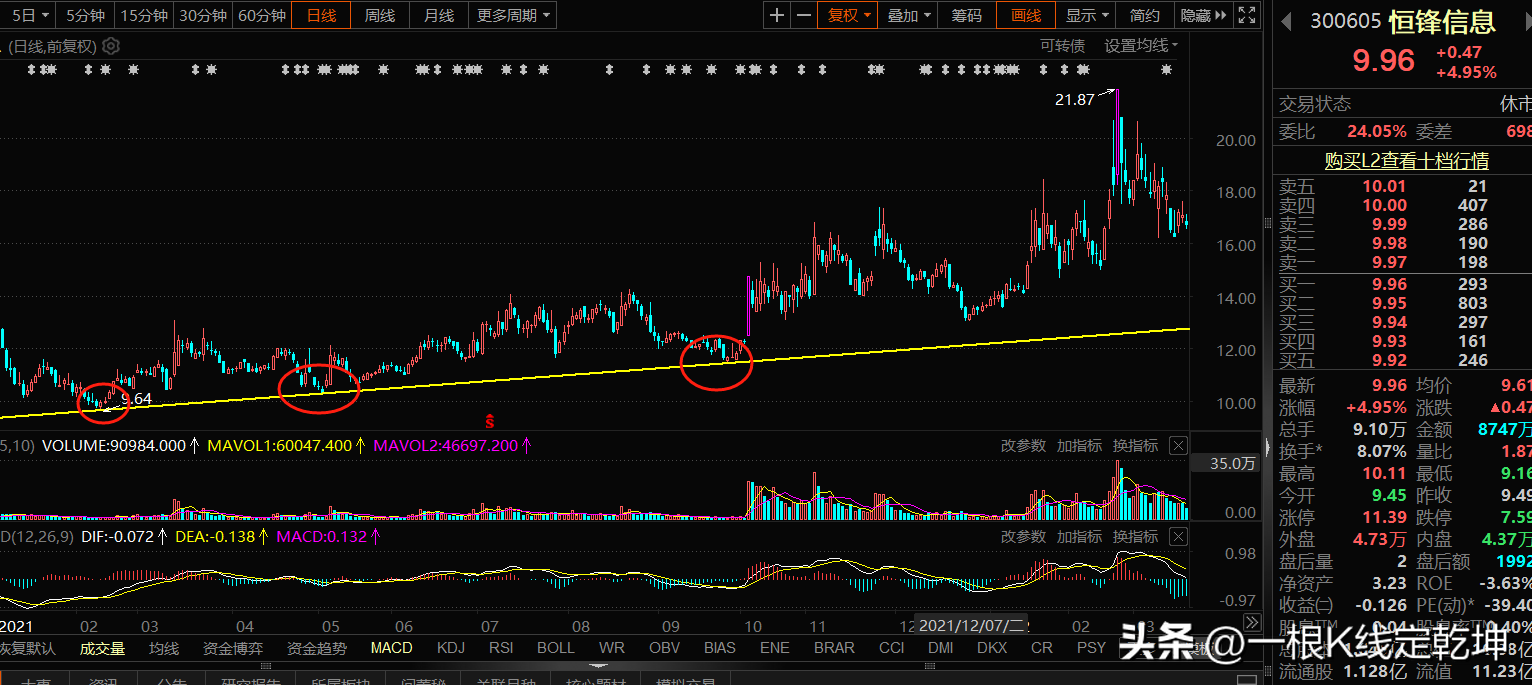The image size is (1532, 685).
Task: Click the 买一 9.96 order row
Action: pos(1400,285)
